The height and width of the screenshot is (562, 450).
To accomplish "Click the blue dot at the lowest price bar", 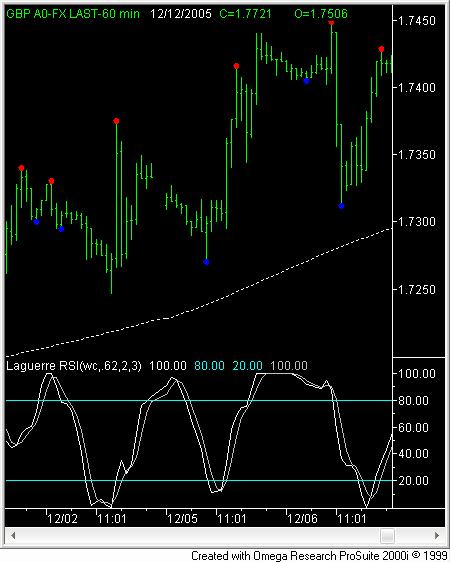I will (x=206, y=262).
